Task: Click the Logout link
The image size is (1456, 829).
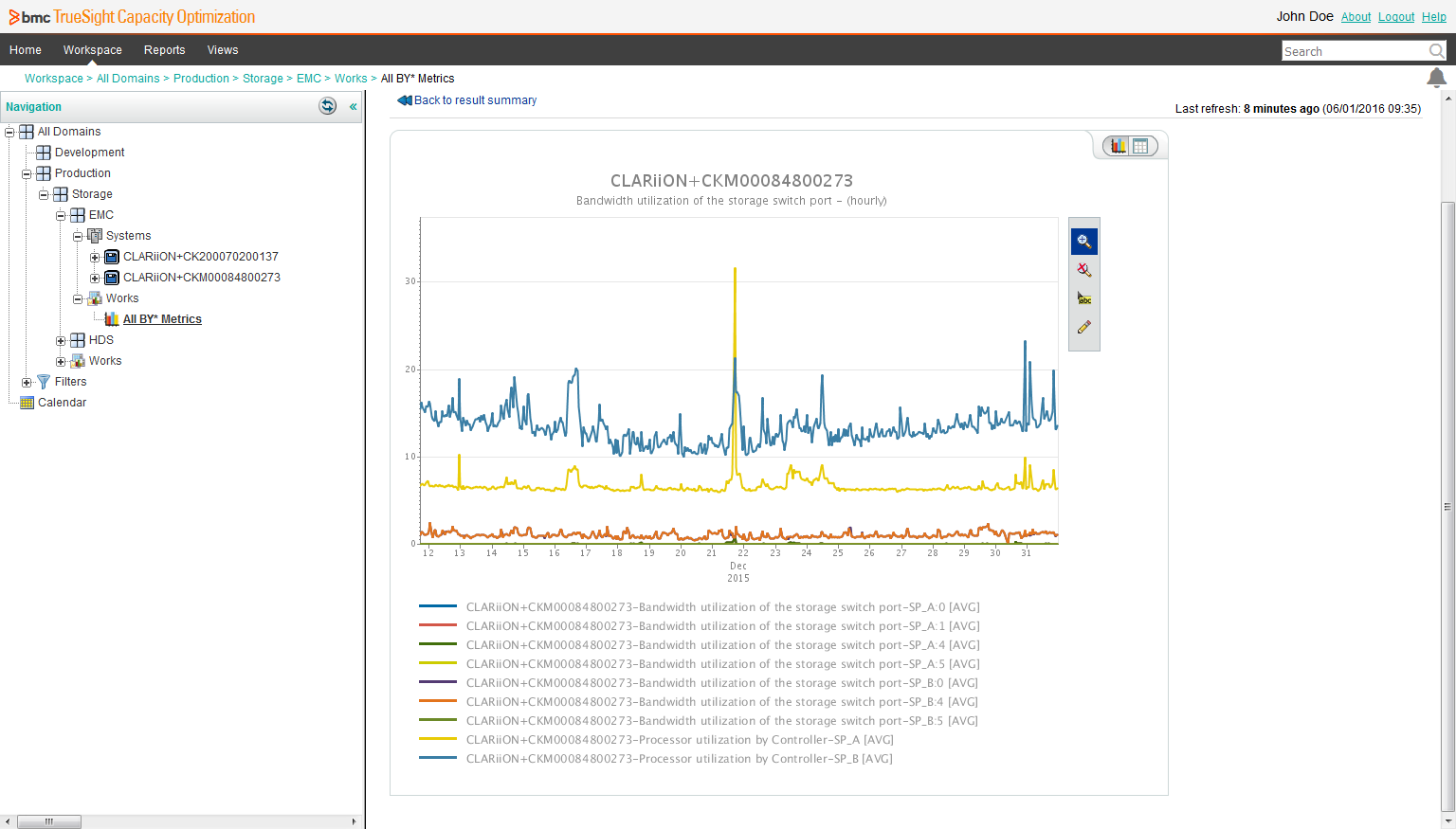Action: (x=1396, y=17)
